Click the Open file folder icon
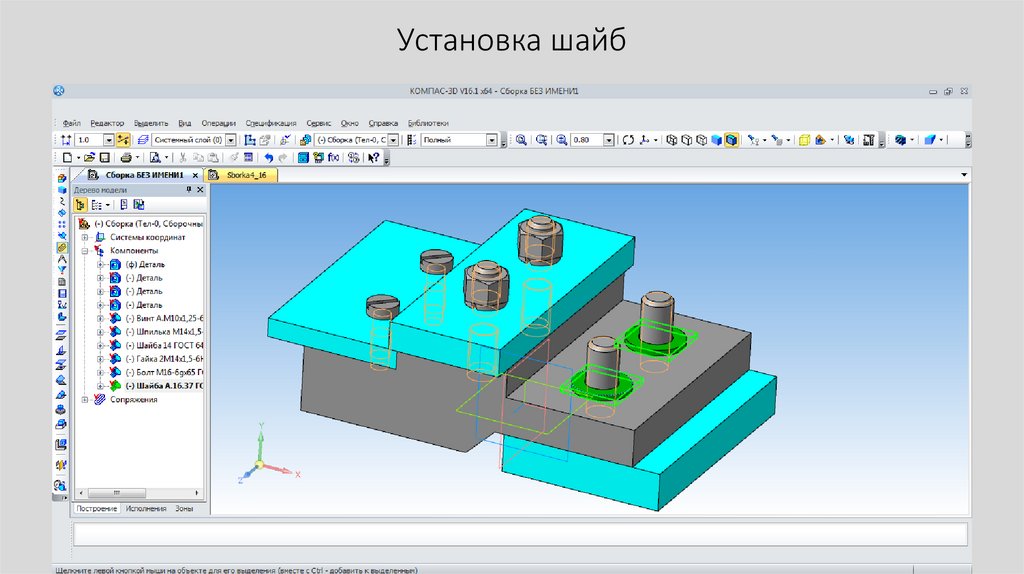This screenshot has height=574, width=1024. pyautogui.click(x=89, y=157)
